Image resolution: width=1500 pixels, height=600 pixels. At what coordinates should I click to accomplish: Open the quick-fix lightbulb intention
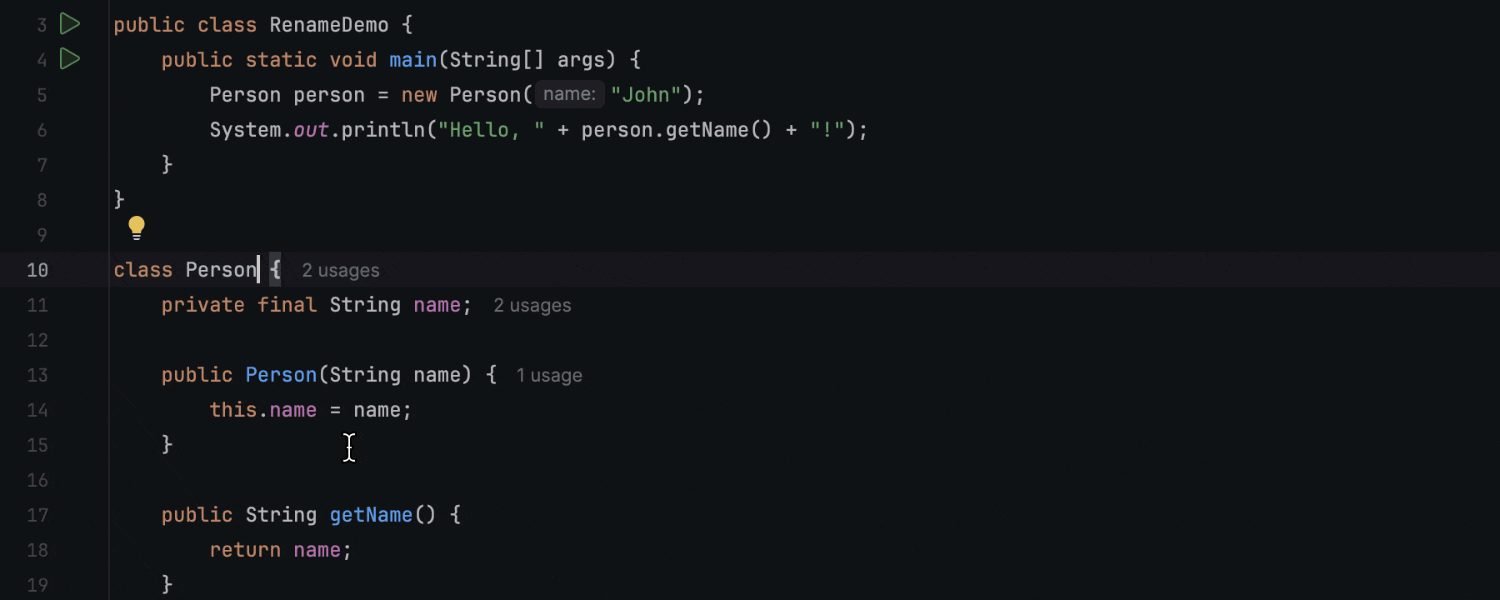136,228
